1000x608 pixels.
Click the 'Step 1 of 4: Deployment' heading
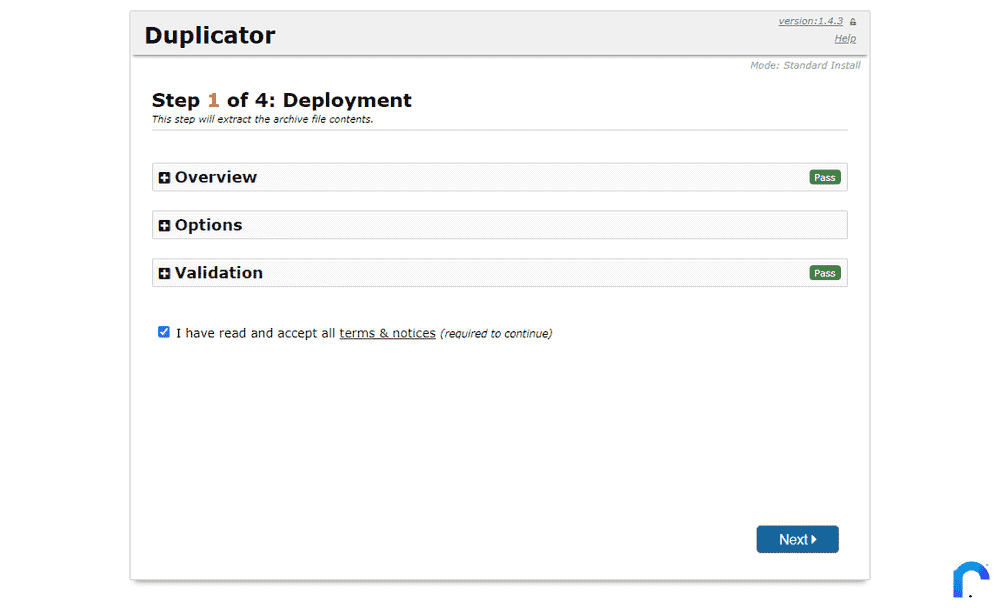point(281,100)
